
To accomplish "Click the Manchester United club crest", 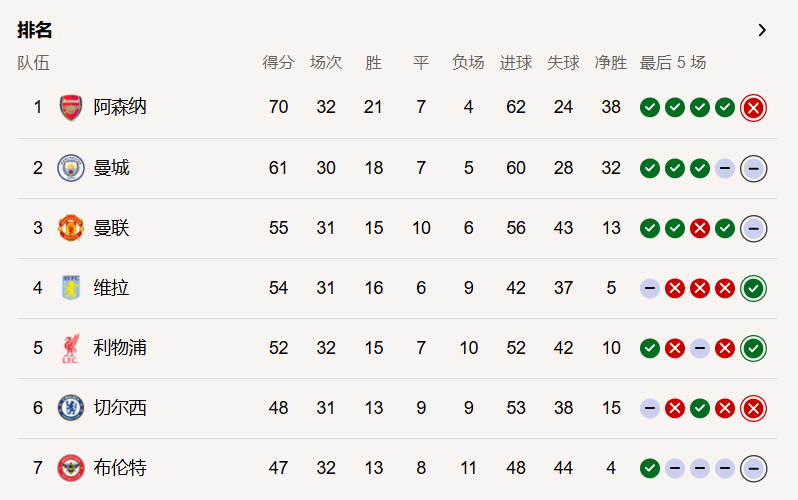I will [x=70, y=227].
